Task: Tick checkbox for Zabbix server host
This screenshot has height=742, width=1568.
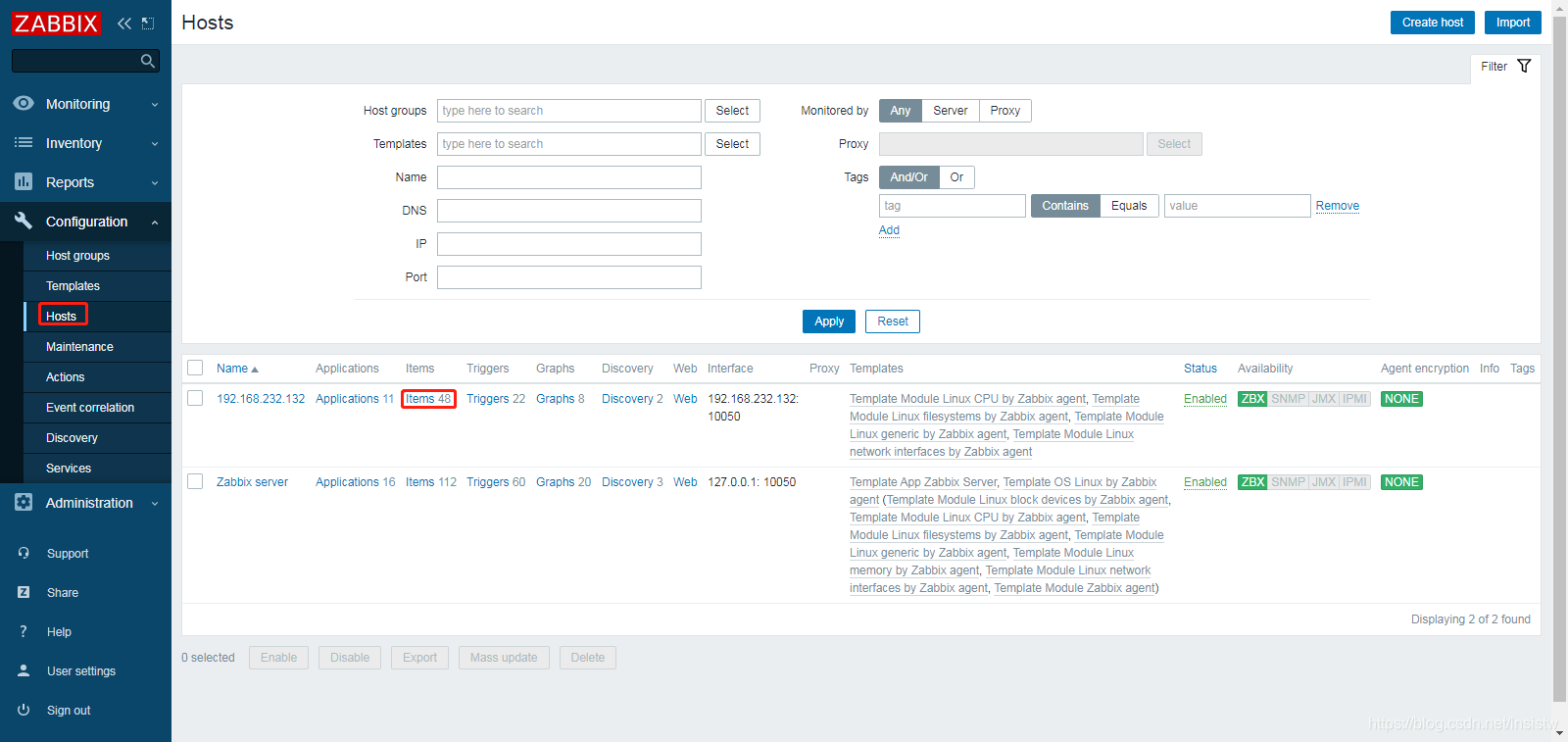Action: tap(195, 481)
